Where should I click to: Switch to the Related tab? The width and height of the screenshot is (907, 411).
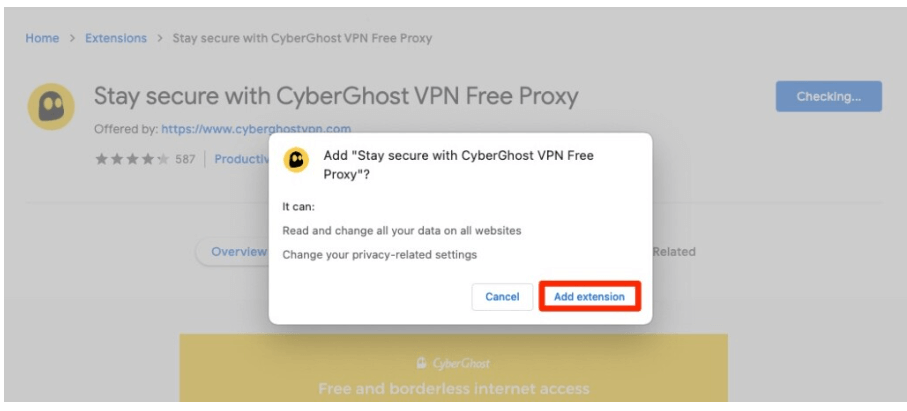(674, 252)
